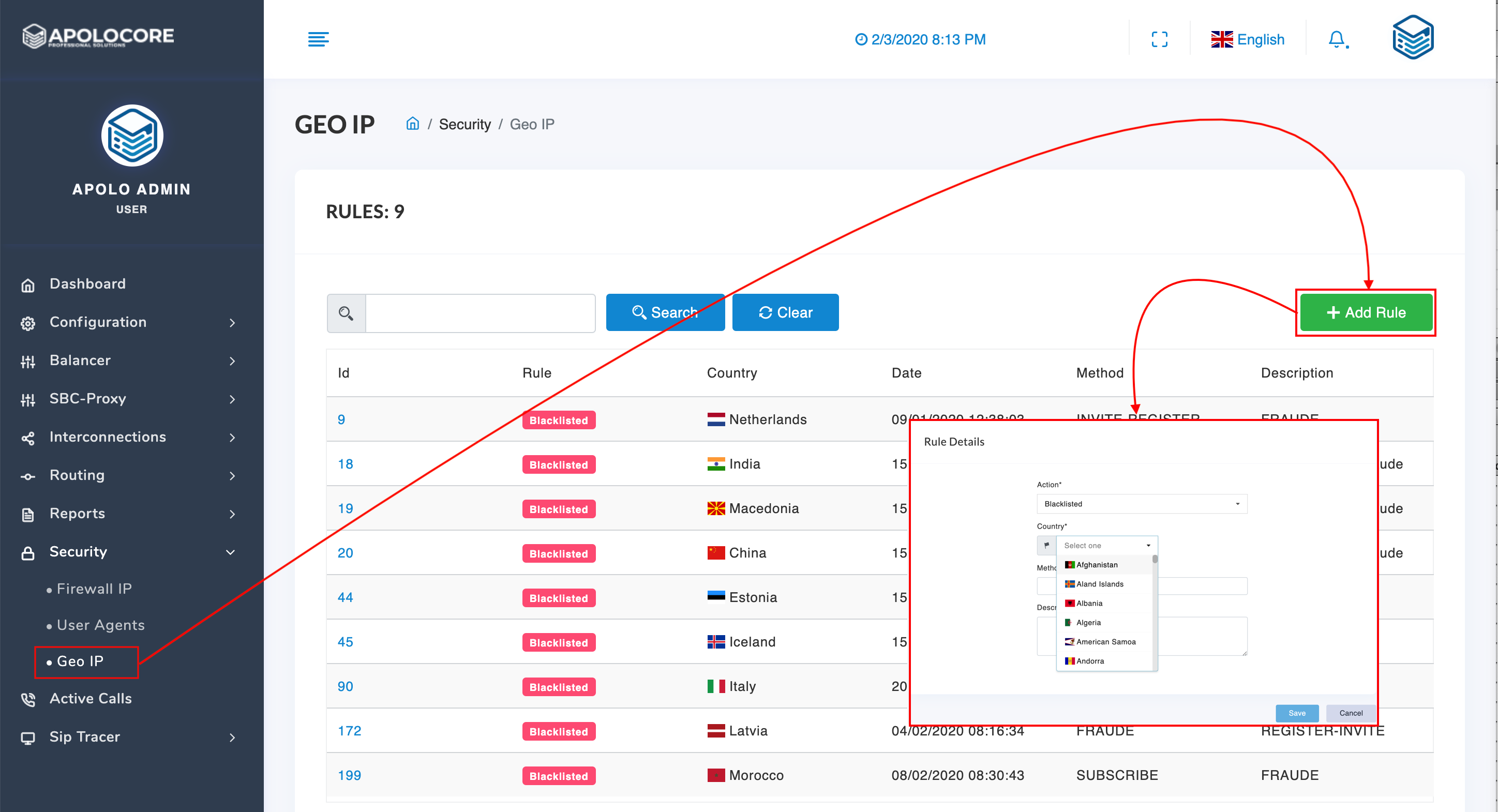Click the home icon in breadcrumb
Image resolution: width=1498 pixels, height=812 pixels.
pyautogui.click(x=412, y=124)
